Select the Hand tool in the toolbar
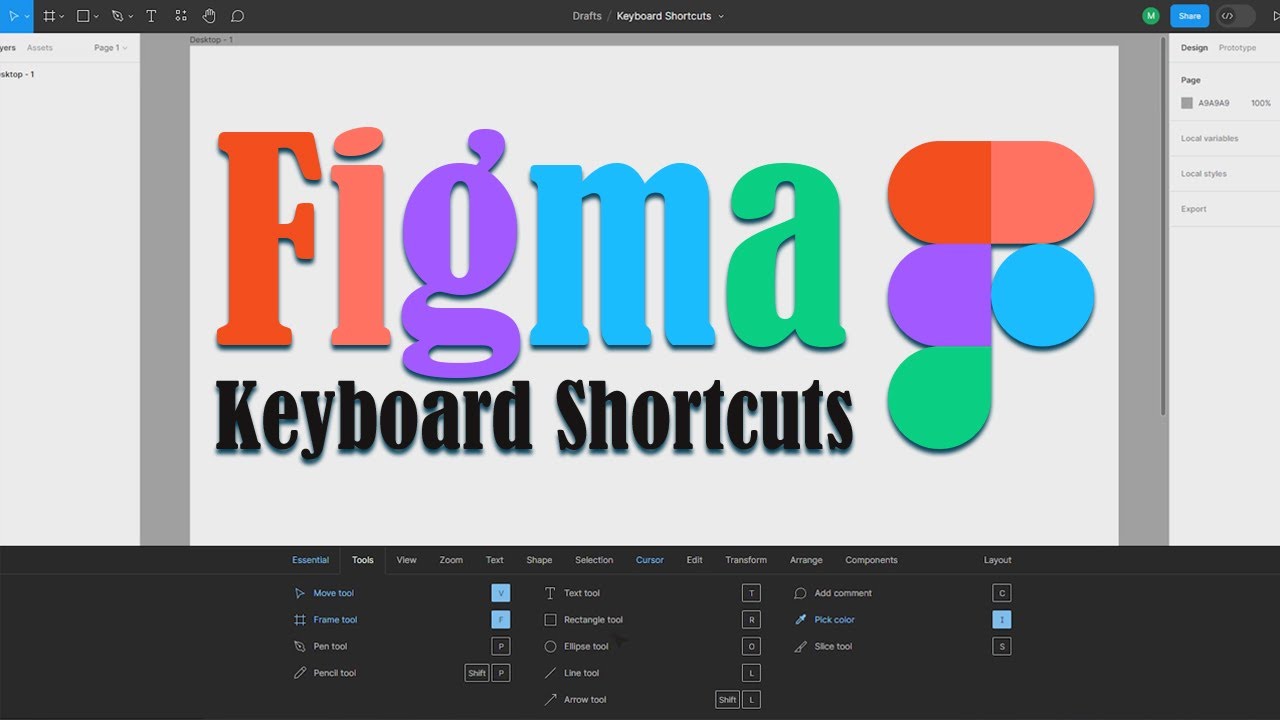Viewport: 1280px width, 720px height. tap(209, 16)
